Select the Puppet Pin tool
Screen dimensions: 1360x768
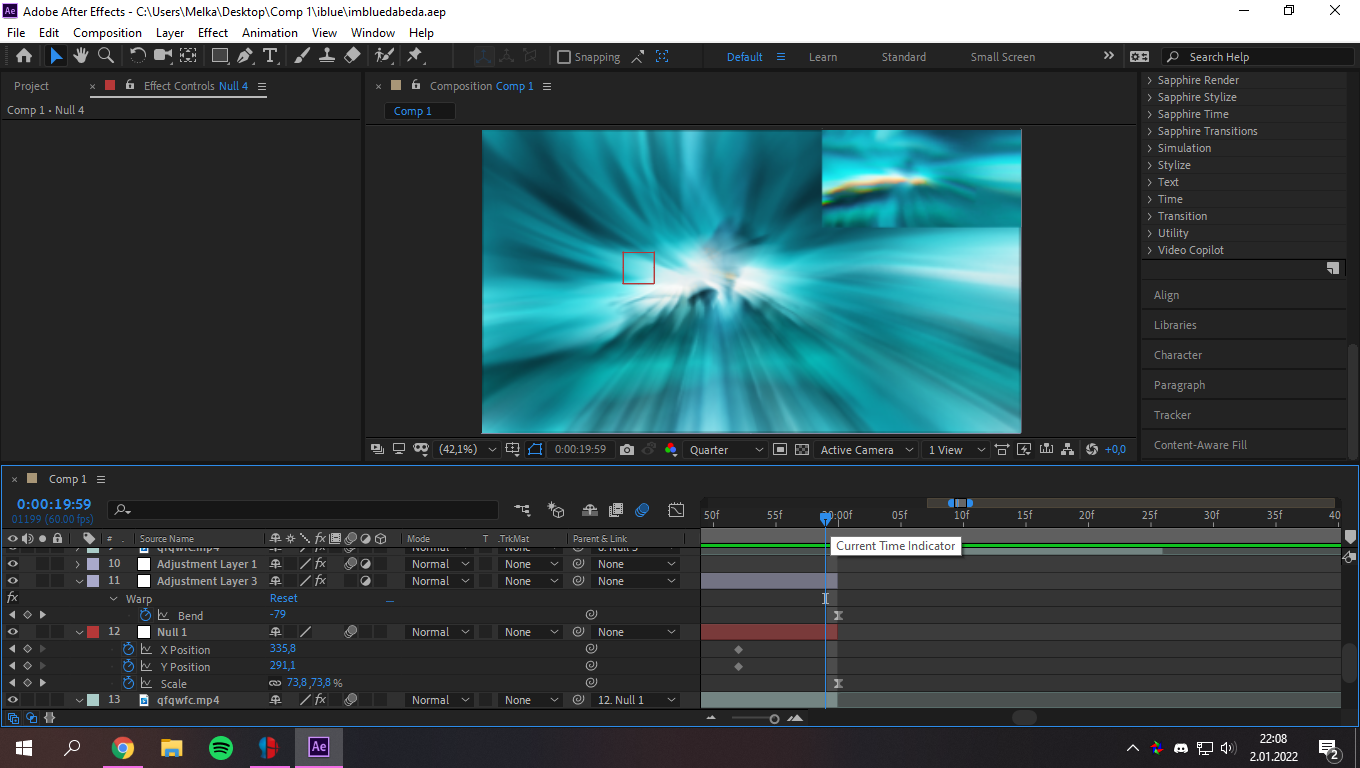(414, 57)
